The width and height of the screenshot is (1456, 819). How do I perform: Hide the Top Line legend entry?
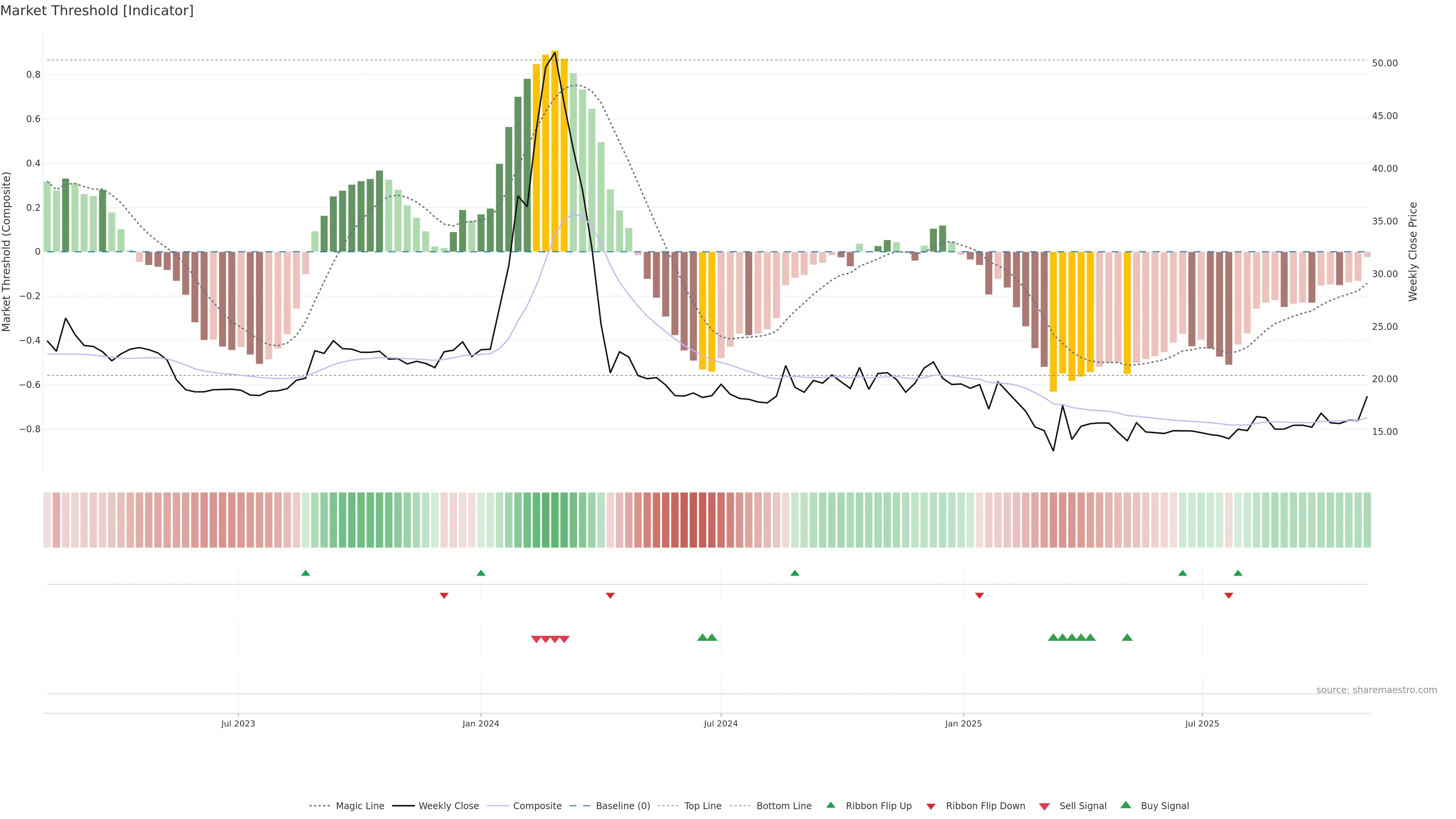[703, 806]
